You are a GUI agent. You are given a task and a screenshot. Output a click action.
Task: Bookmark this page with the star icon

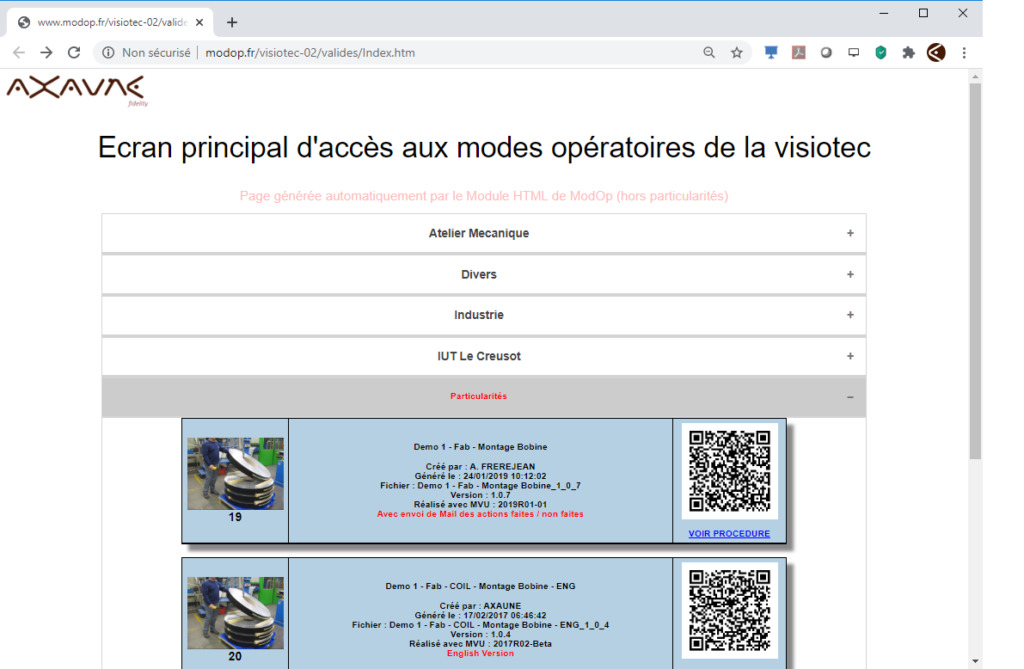tap(737, 53)
